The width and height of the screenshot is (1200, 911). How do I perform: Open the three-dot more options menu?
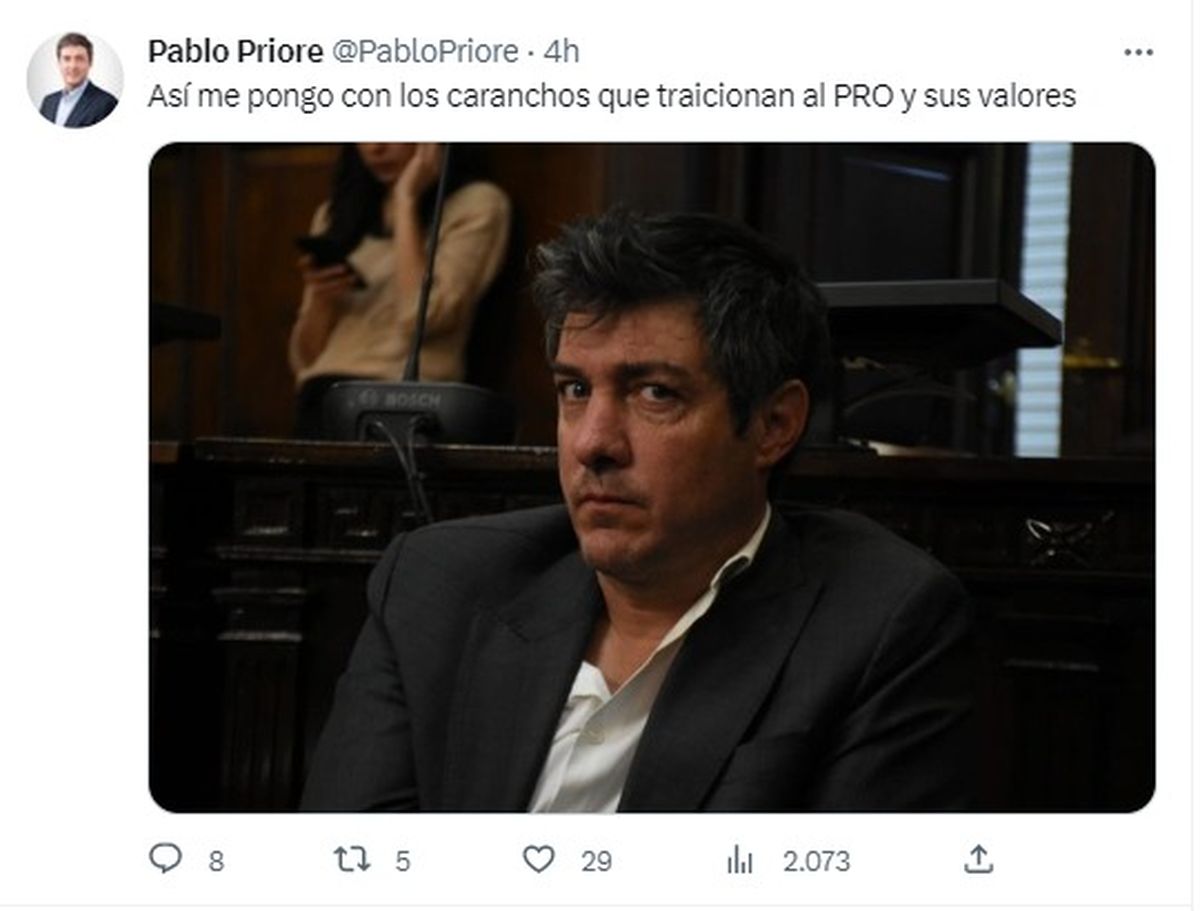[1138, 52]
